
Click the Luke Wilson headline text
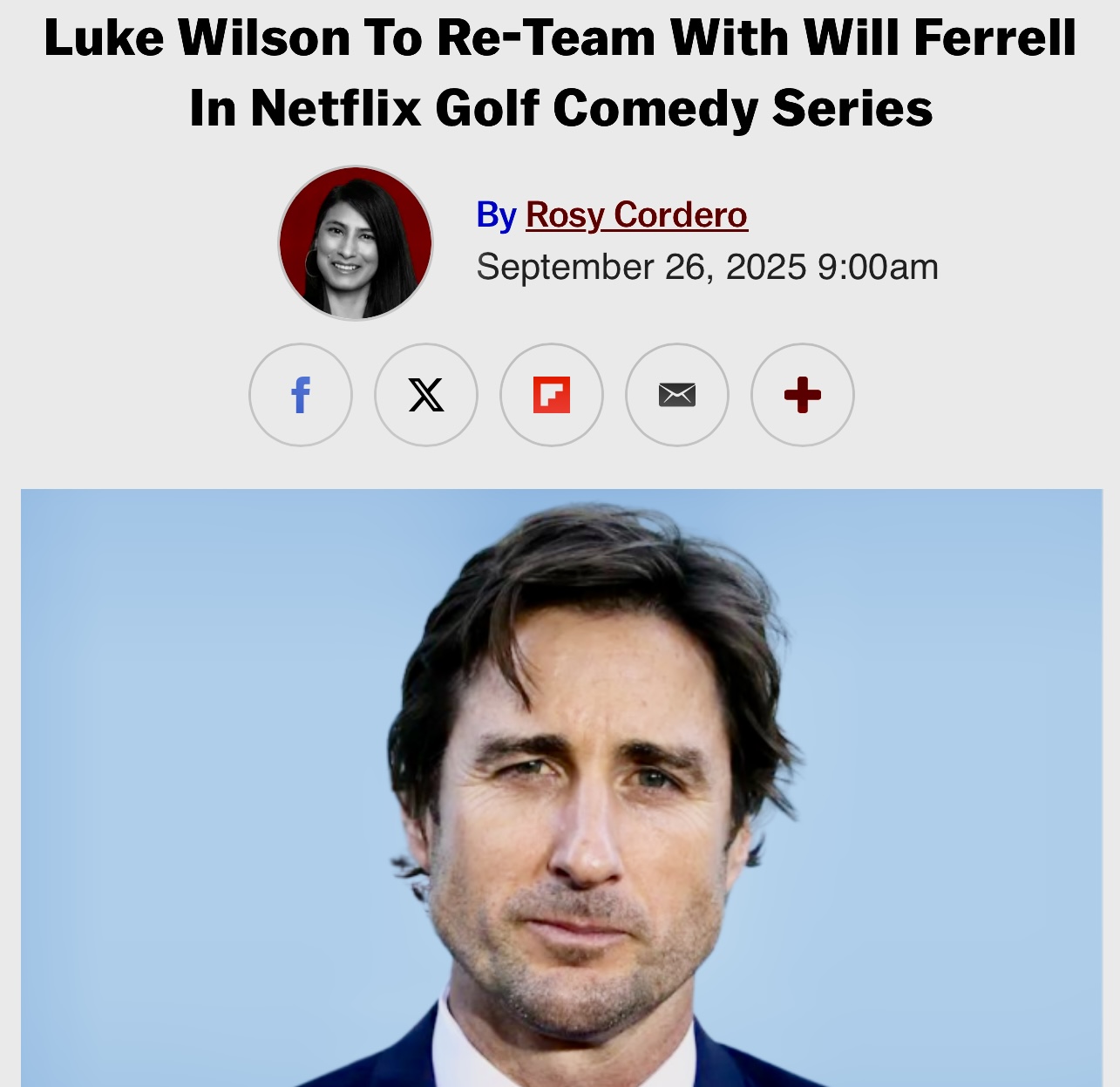click(560, 73)
